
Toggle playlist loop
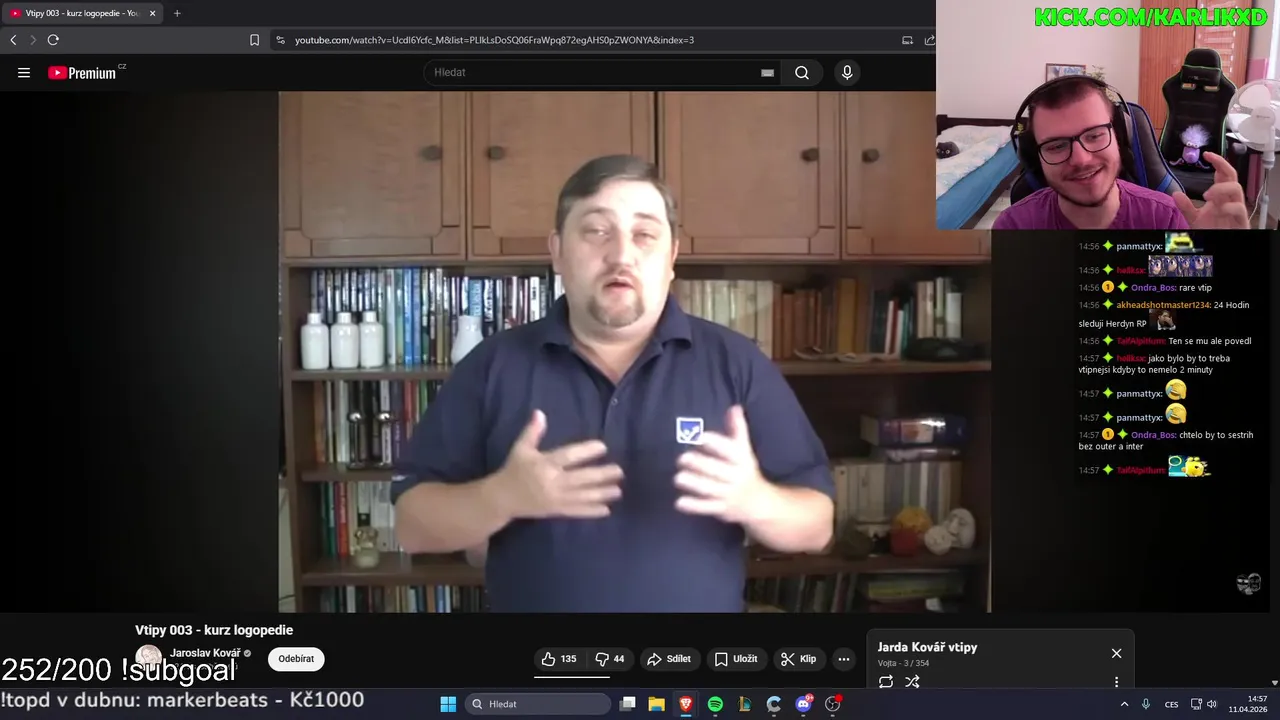(x=886, y=682)
